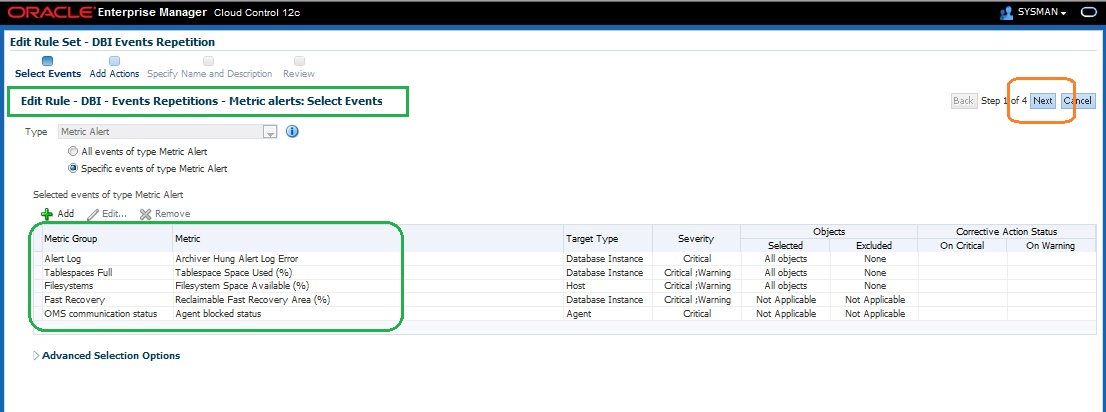This screenshot has width=1106, height=412.
Task: Go to the Review step
Action: pos(299,73)
